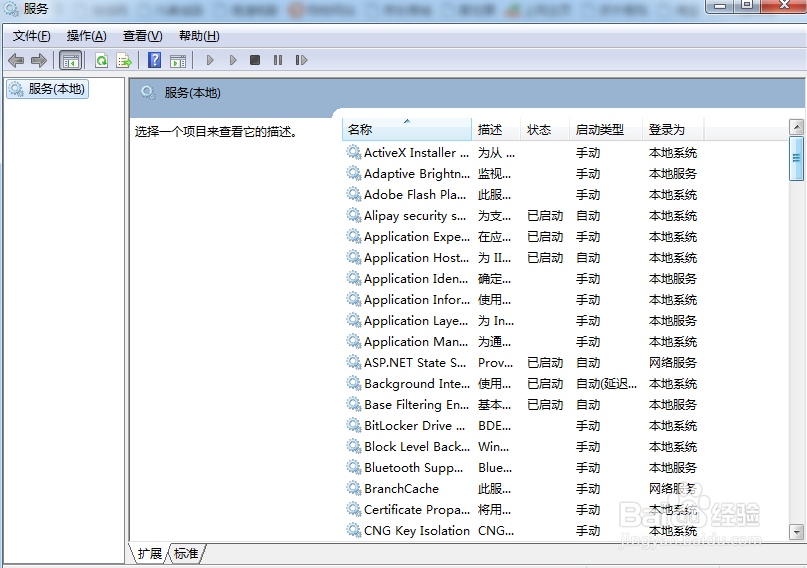Select the Certificate Propagation service name
Screen dimensions: 807x568
417,510
